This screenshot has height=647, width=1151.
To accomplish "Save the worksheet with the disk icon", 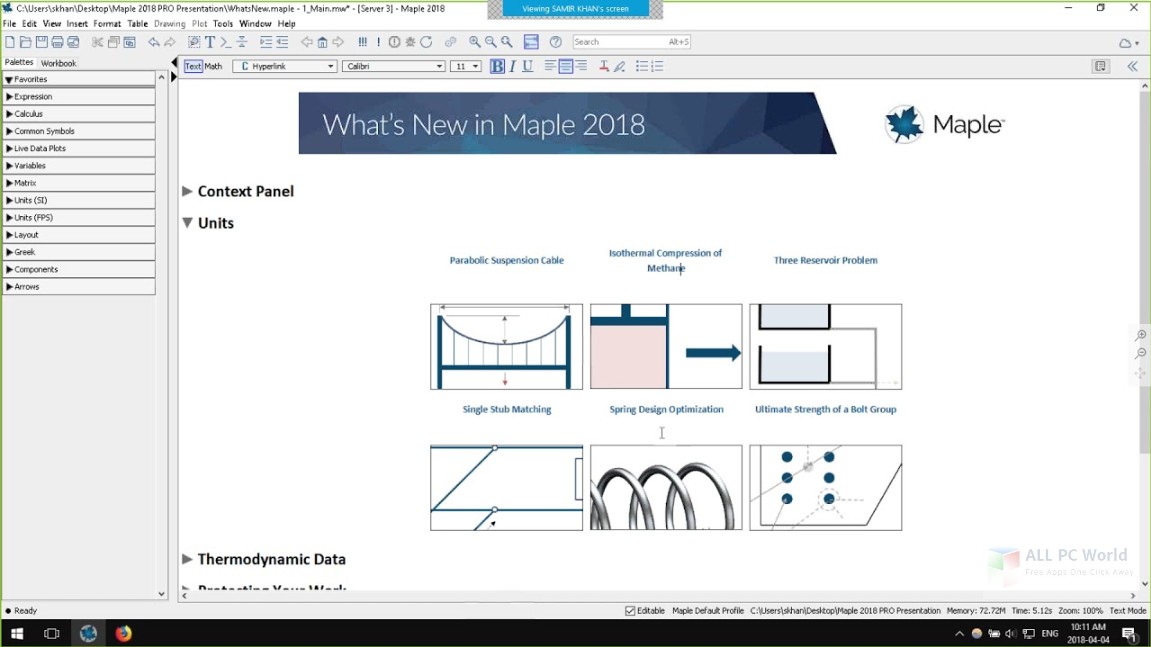I will (42, 42).
